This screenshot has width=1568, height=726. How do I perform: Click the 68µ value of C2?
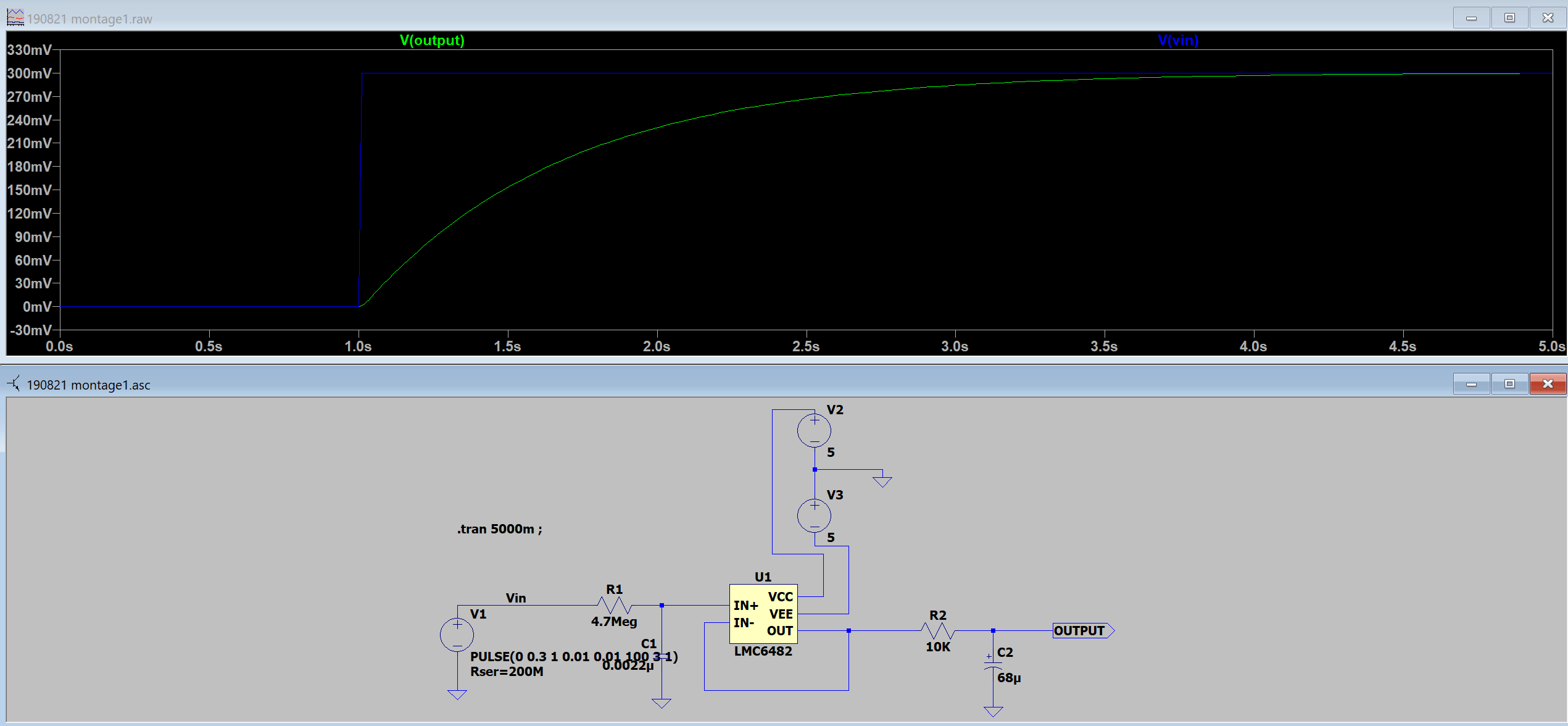(1010, 678)
